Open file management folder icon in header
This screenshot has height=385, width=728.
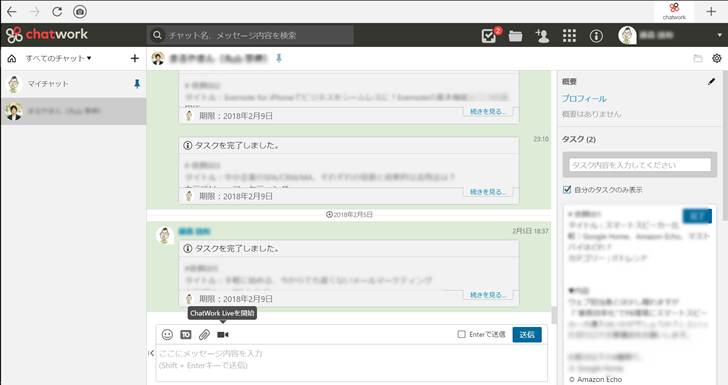(x=515, y=36)
